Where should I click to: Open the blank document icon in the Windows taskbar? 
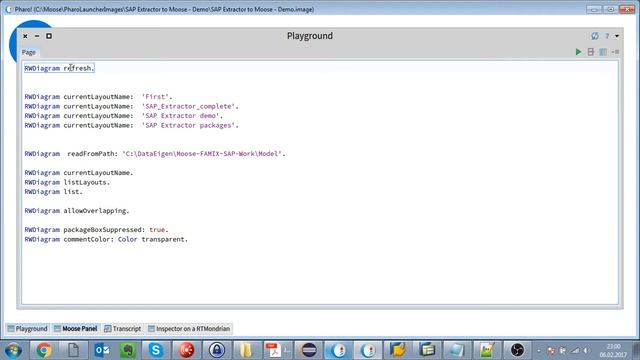73,350
